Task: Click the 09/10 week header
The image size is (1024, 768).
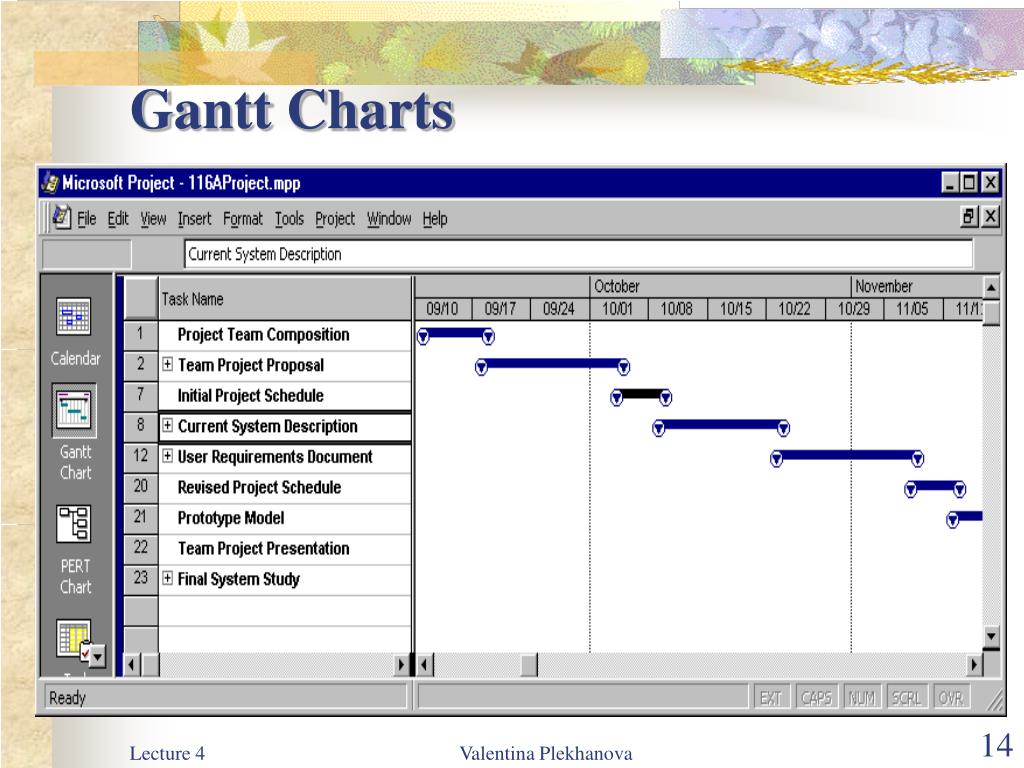Action: [x=443, y=309]
